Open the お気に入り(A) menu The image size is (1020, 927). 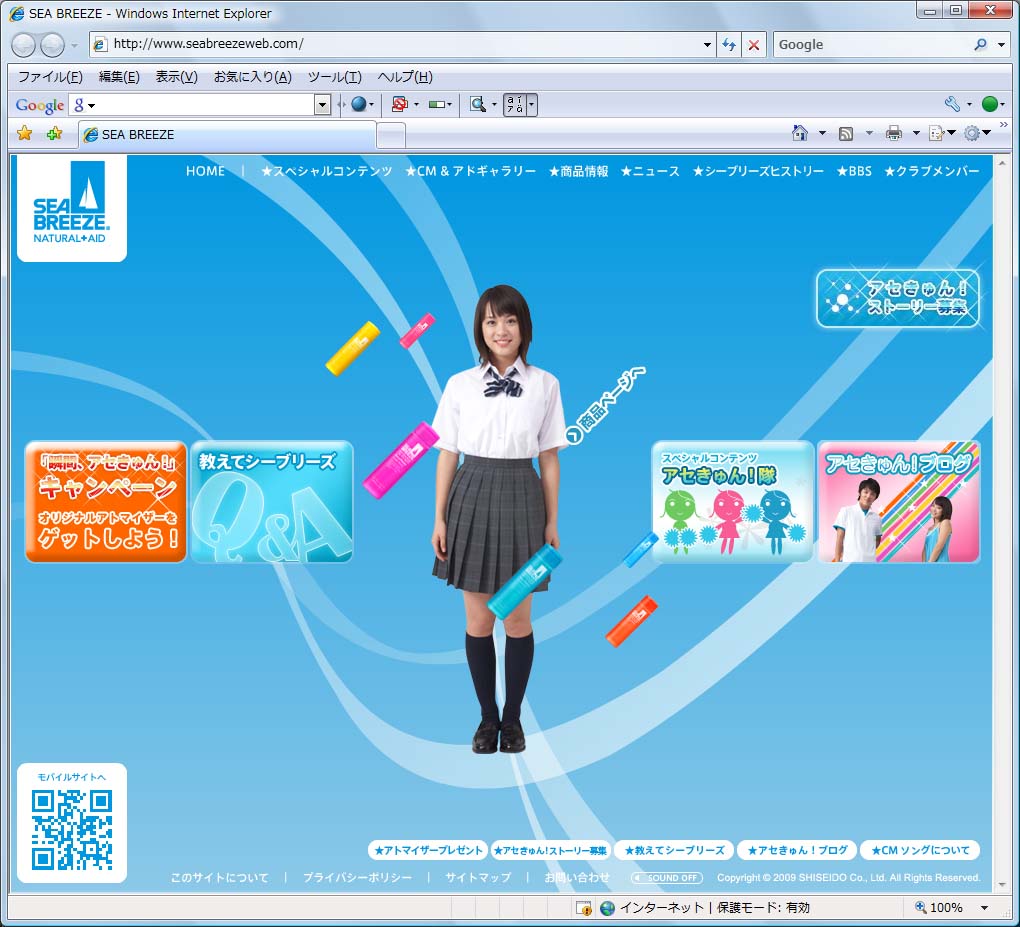(x=253, y=77)
